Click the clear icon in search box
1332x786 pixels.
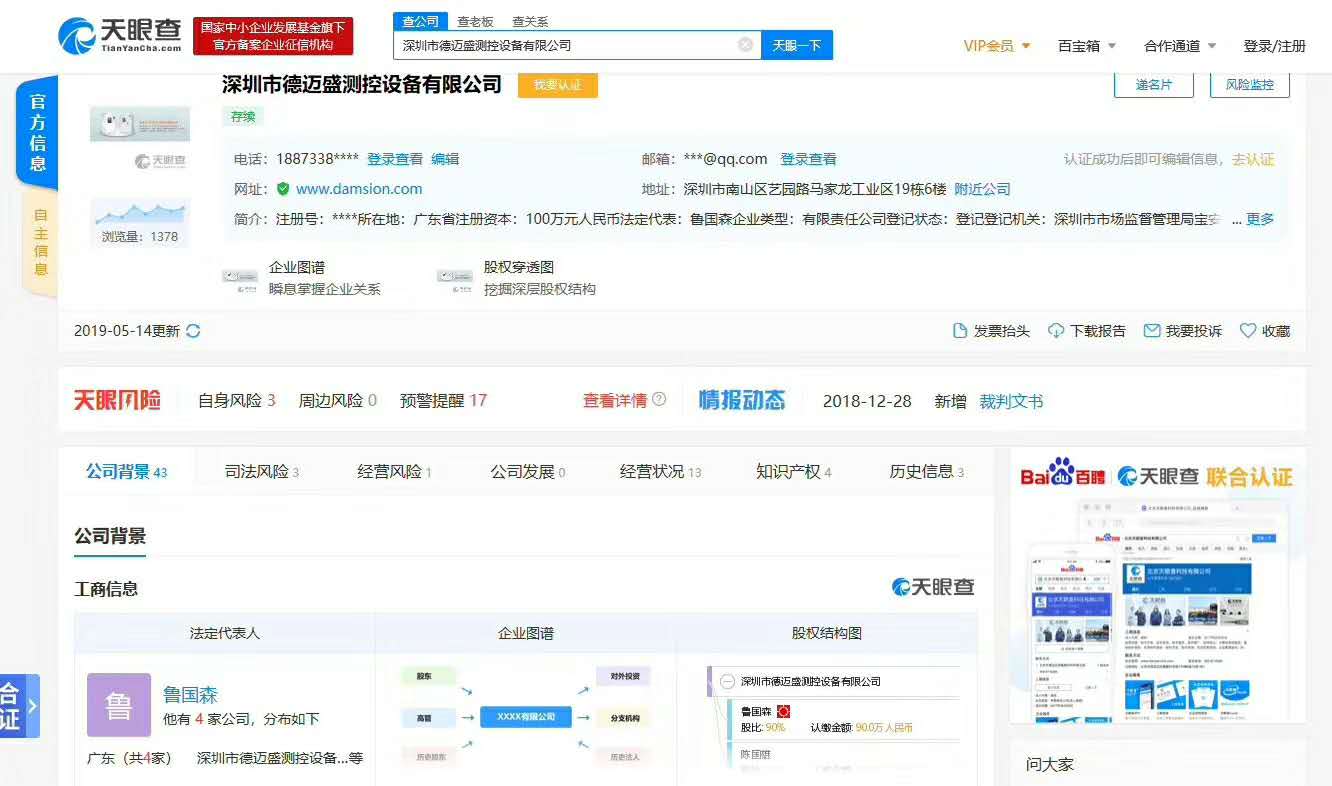pyautogui.click(x=745, y=45)
